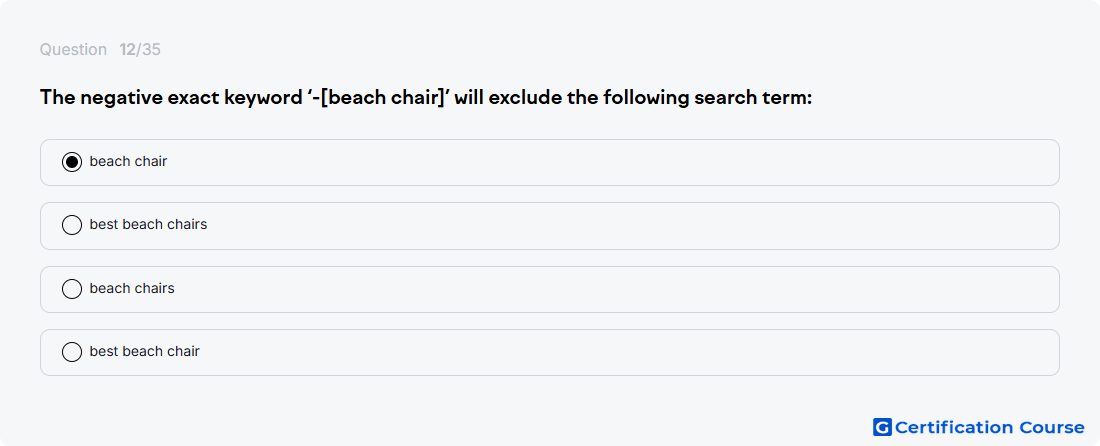
Task: Click empty area of first answer card
Action: [600, 162]
